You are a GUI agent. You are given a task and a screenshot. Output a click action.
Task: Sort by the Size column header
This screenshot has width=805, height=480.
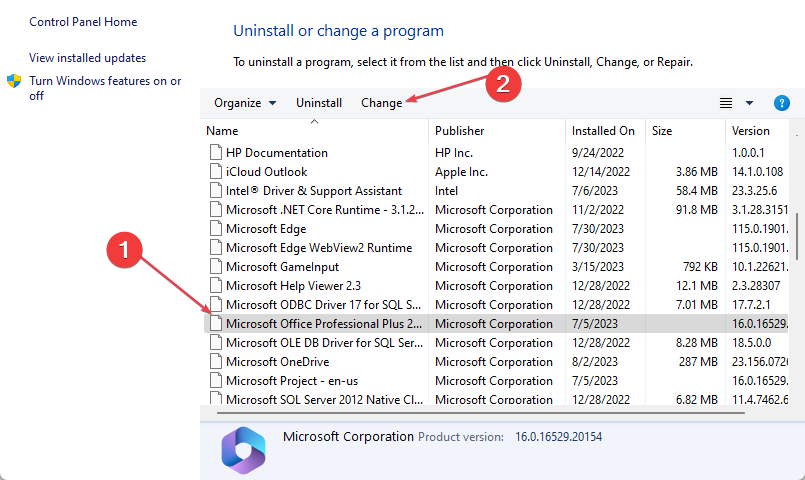(x=662, y=131)
